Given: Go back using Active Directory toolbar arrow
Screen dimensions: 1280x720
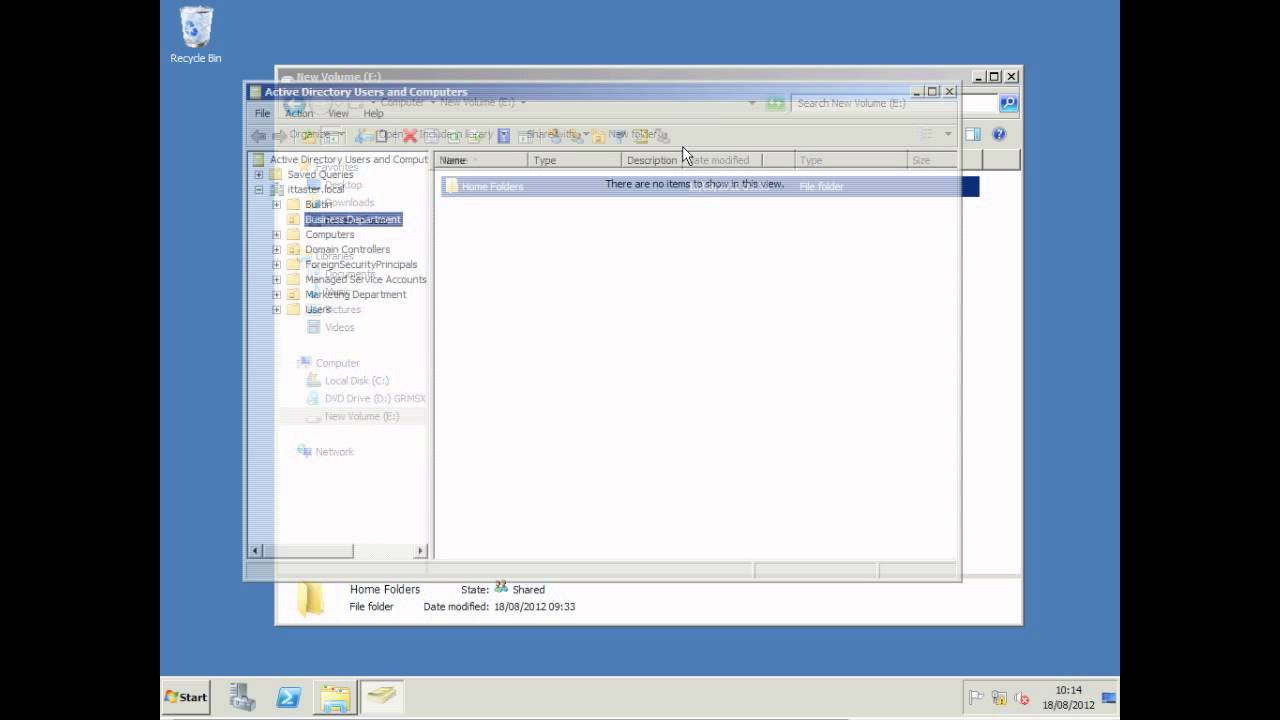Looking at the screenshot, I should tap(259, 135).
